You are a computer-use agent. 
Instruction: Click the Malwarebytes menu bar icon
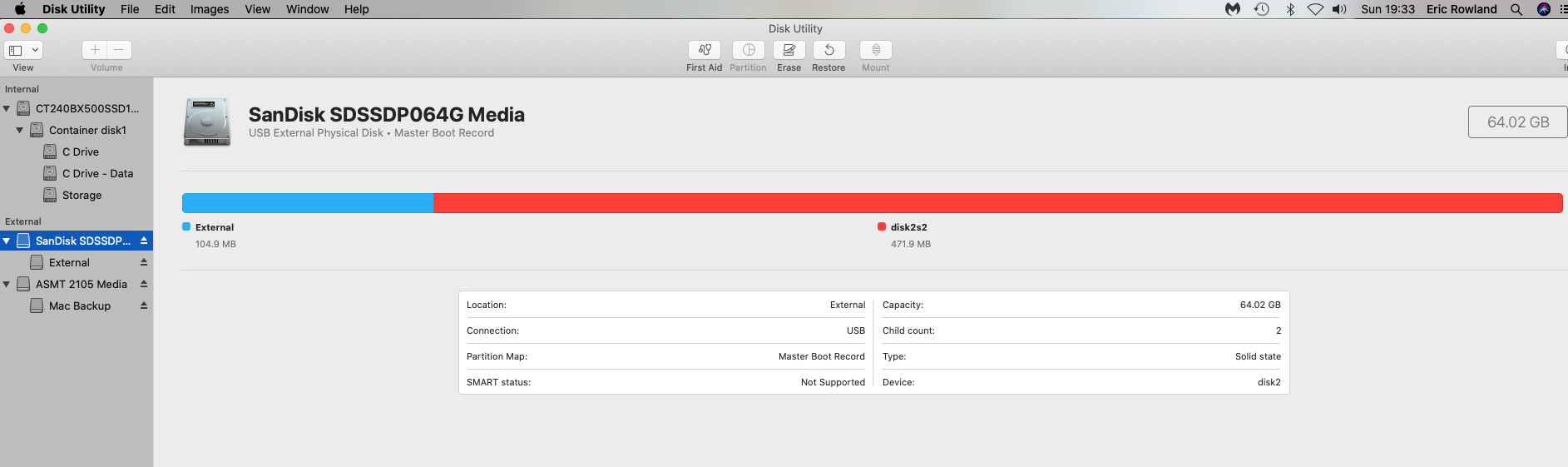tap(1233, 9)
